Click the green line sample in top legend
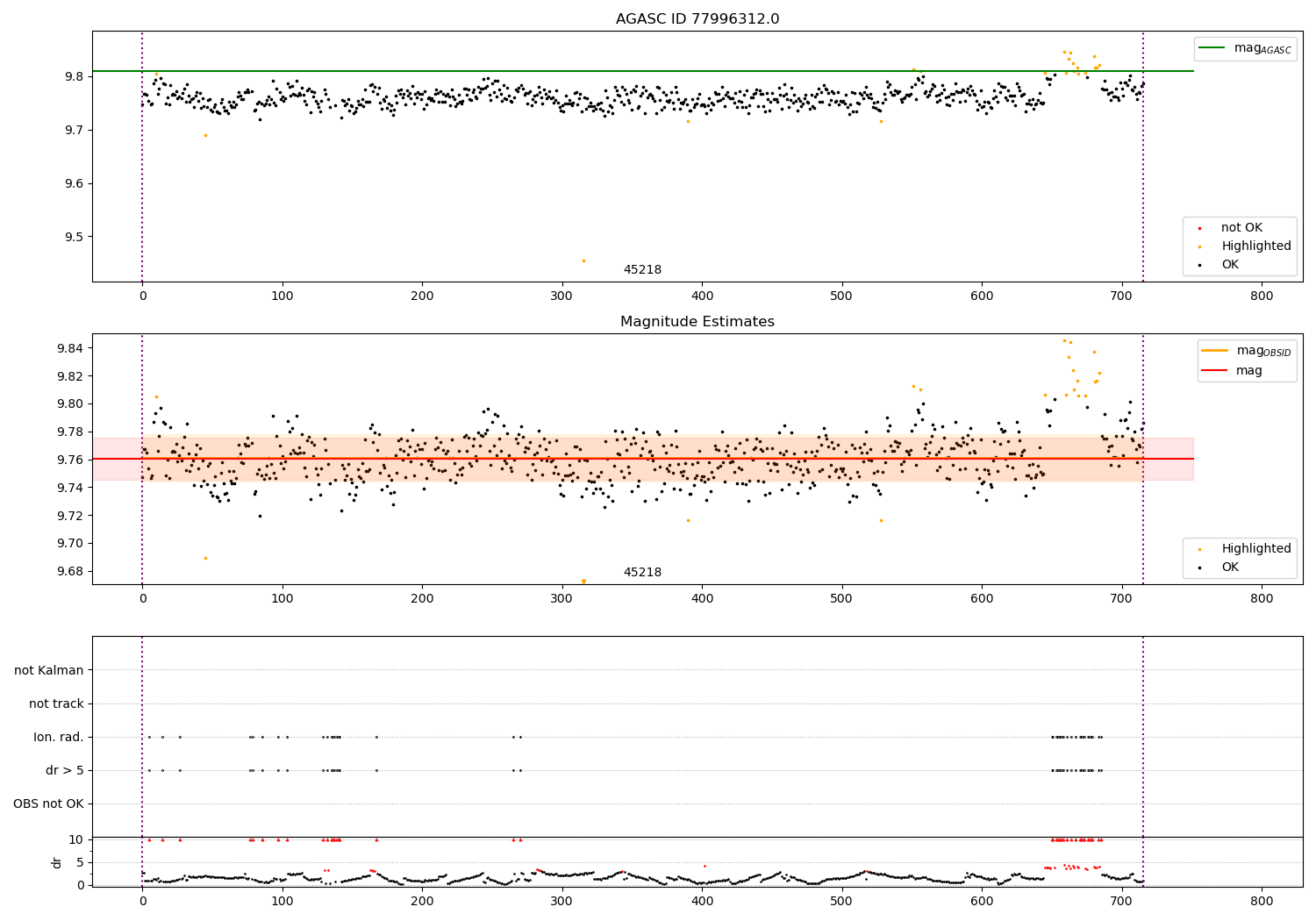 point(1212,48)
